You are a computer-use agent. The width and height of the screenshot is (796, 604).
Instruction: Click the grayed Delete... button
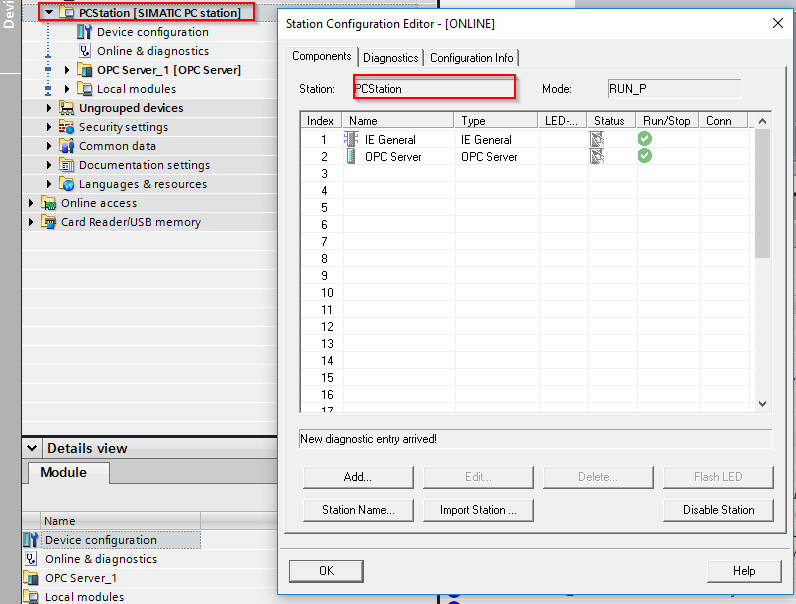(x=598, y=477)
